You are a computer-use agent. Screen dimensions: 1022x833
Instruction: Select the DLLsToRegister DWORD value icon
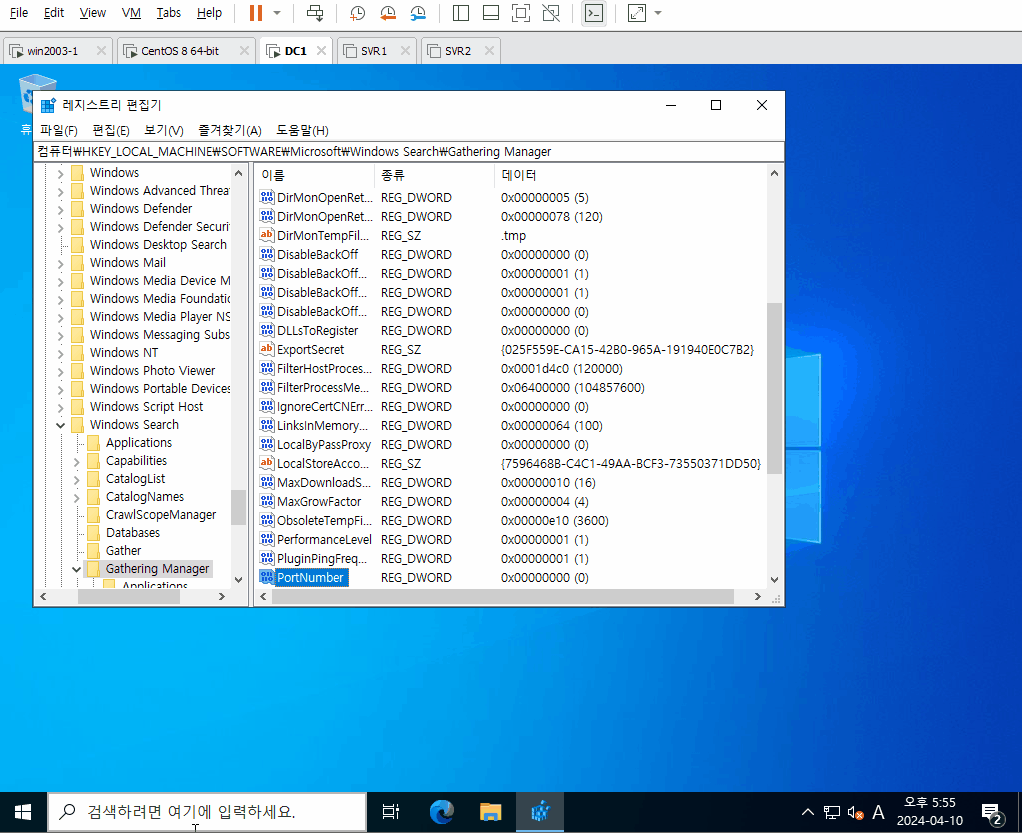(x=267, y=330)
